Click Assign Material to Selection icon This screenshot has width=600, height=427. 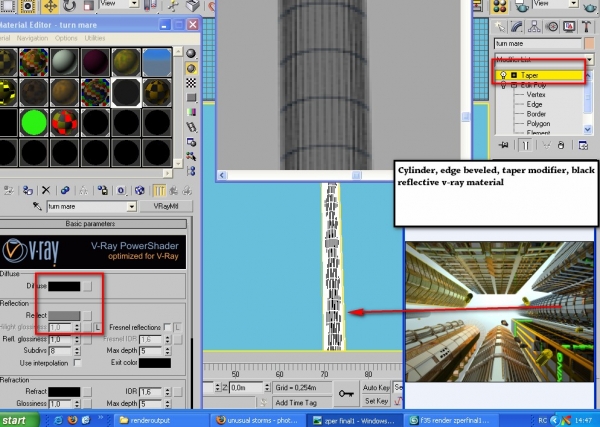point(28,190)
